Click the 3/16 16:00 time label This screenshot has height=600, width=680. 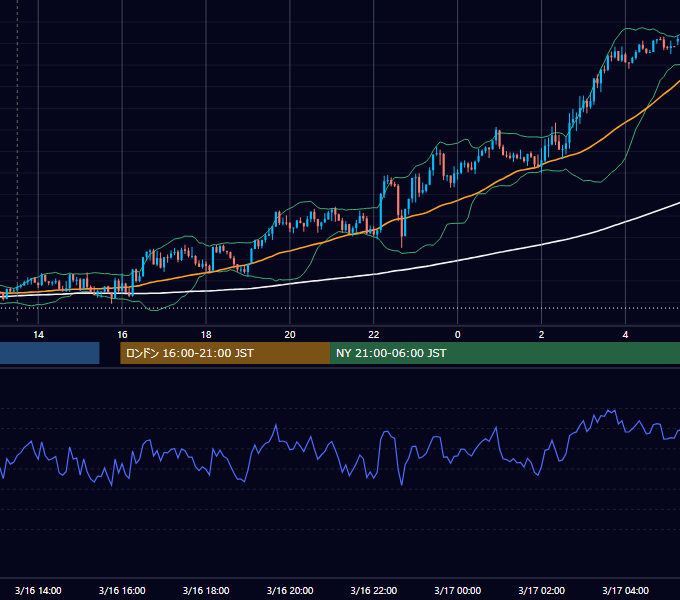pos(122,590)
